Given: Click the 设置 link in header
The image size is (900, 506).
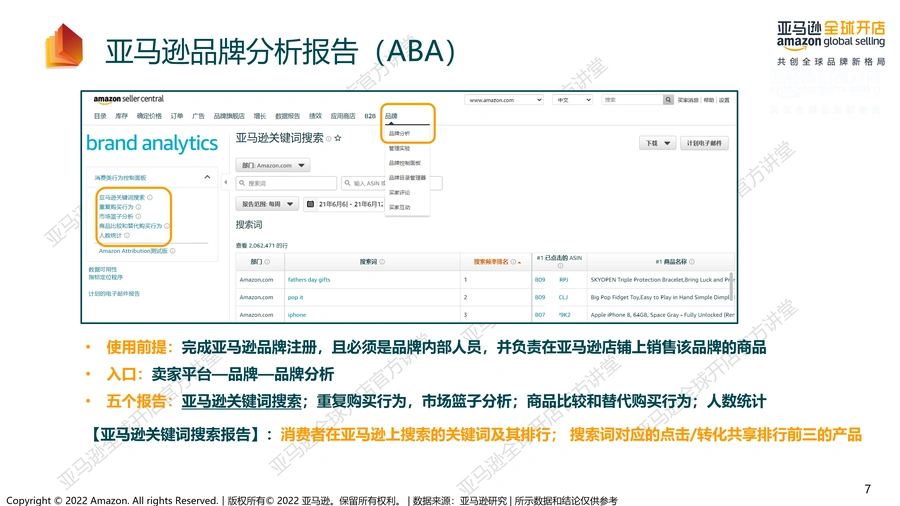Looking at the screenshot, I should tap(724, 100).
